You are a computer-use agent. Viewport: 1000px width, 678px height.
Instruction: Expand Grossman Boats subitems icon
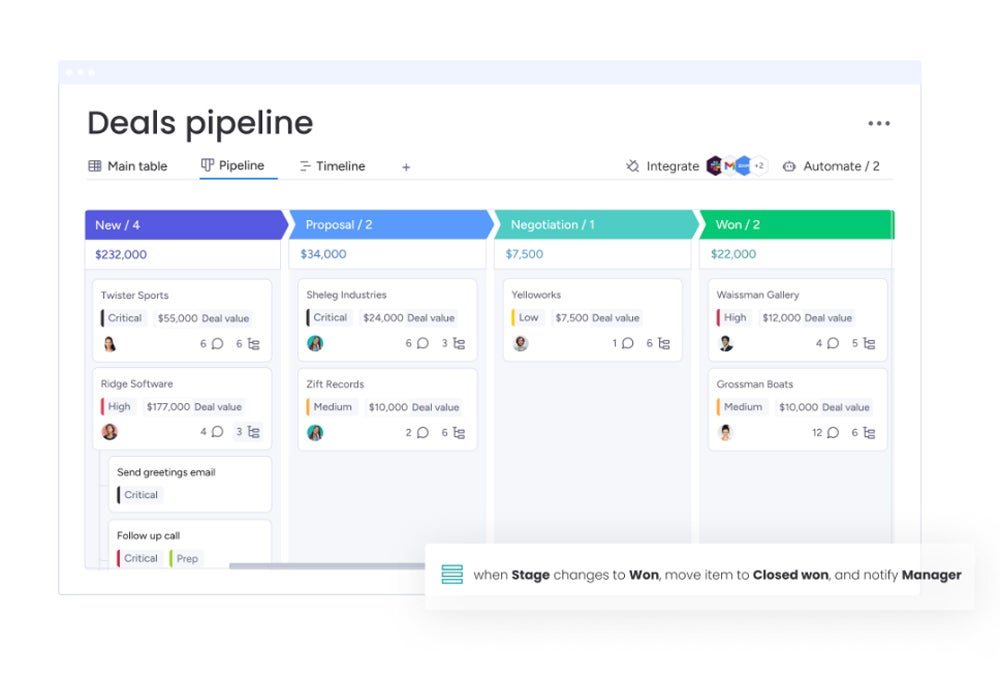pos(870,432)
